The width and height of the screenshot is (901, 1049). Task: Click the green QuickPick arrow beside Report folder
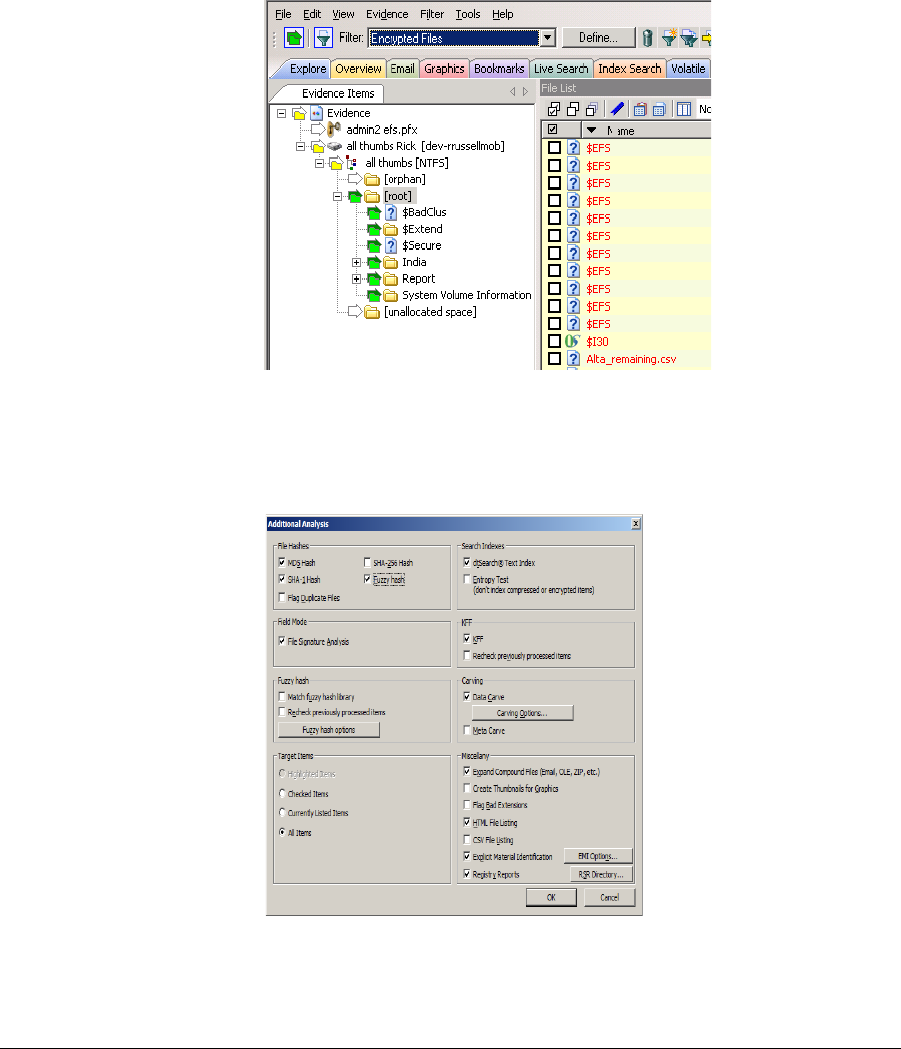[x=374, y=279]
